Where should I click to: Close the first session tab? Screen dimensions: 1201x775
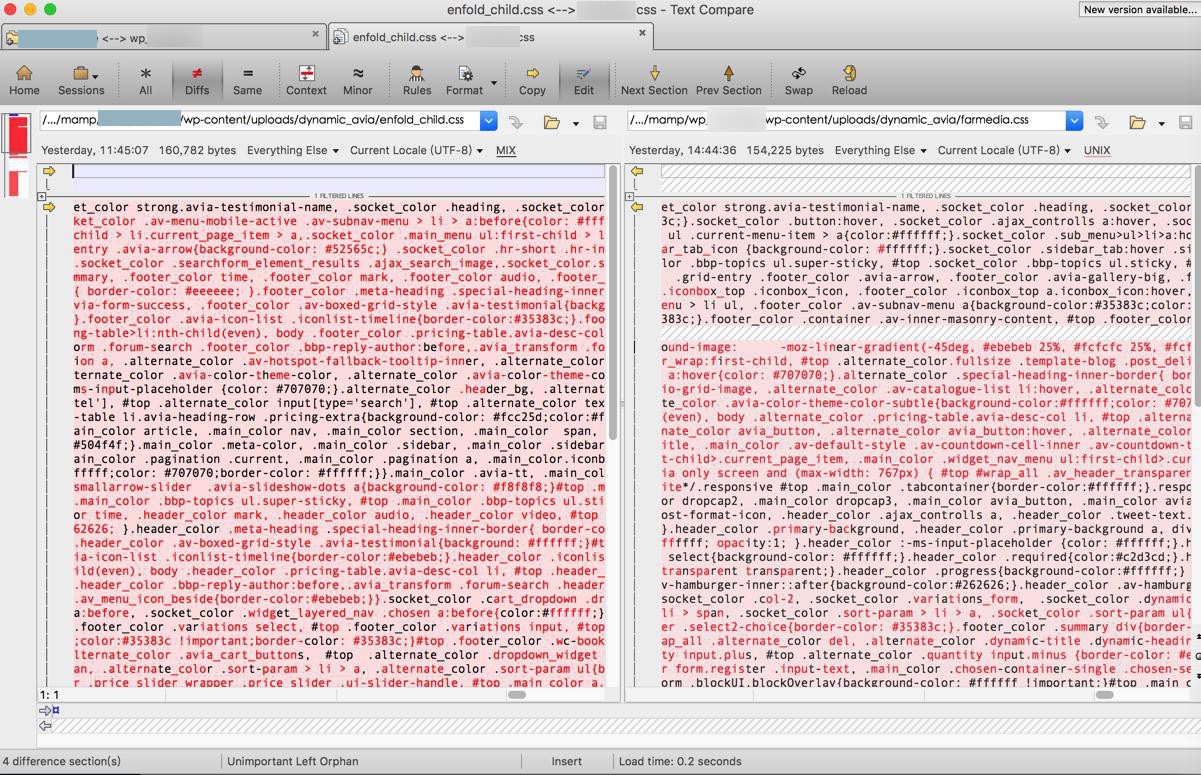315,34
